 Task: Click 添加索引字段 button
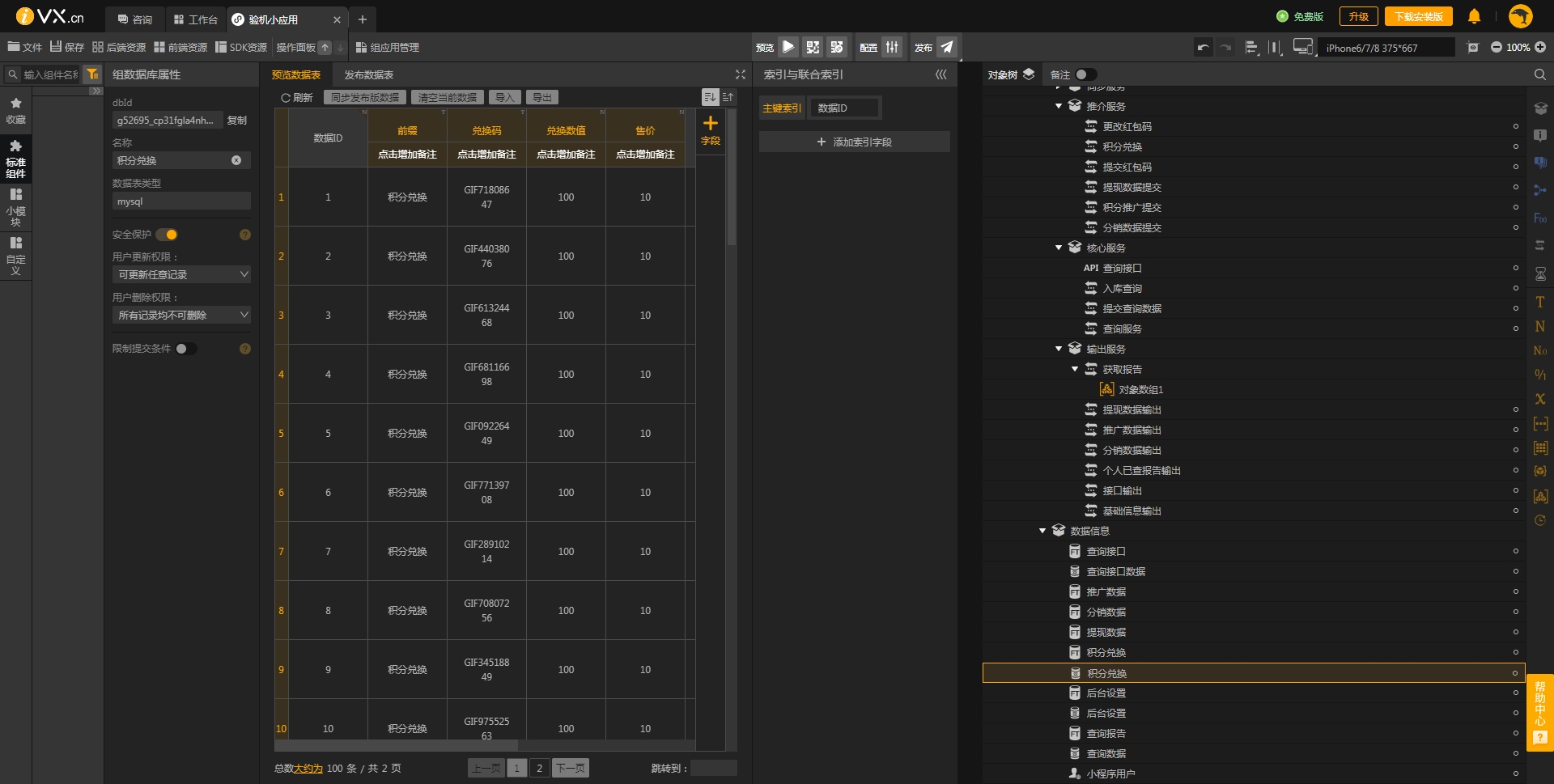point(855,142)
